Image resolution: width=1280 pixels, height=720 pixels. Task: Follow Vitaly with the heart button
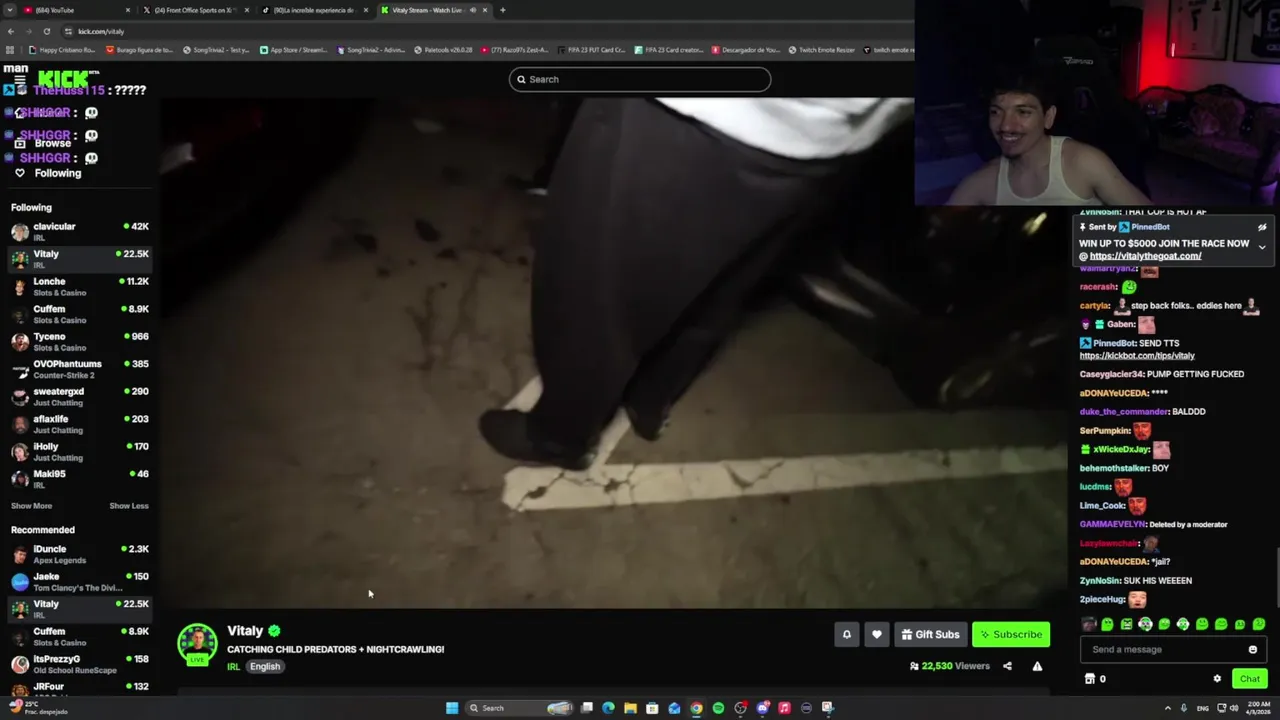pos(877,634)
